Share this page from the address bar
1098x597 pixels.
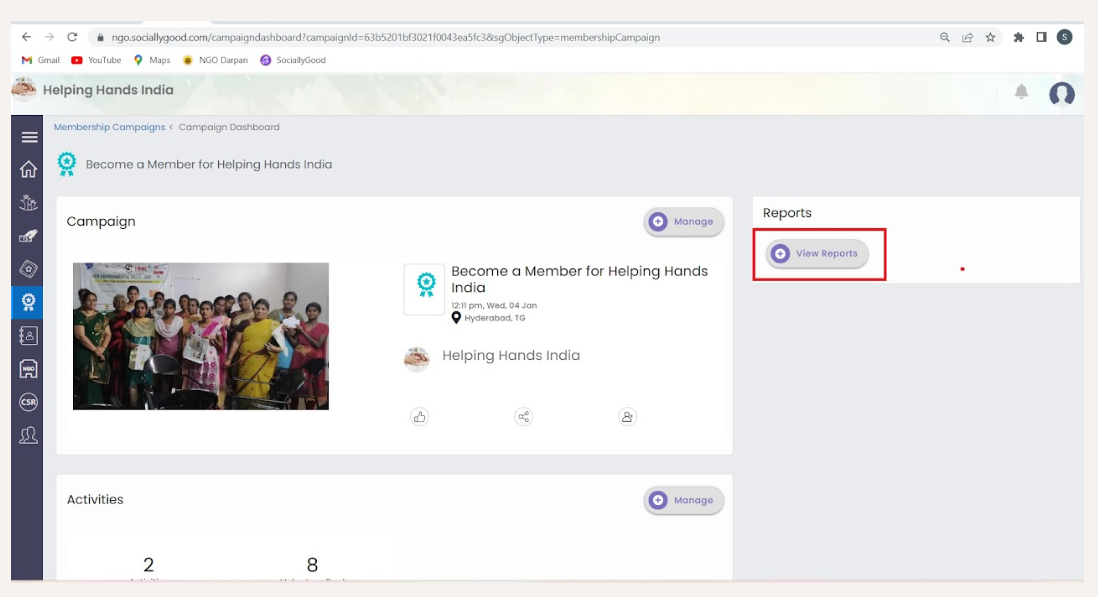tap(967, 37)
